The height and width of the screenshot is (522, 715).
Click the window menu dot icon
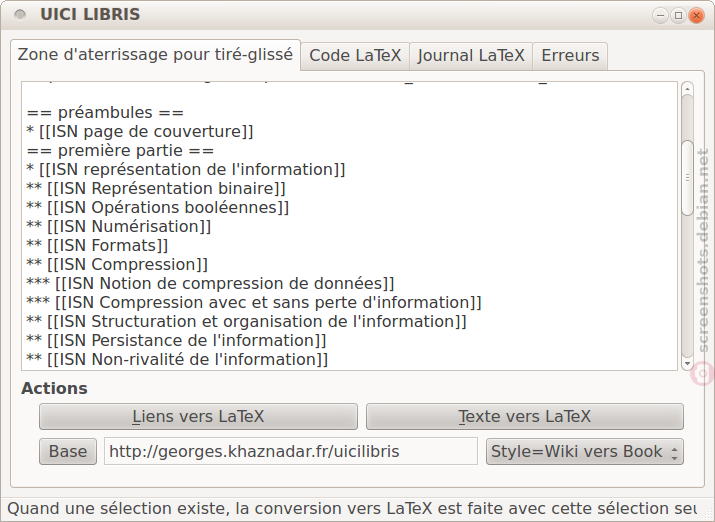pyautogui.click(x=20, y=15)
